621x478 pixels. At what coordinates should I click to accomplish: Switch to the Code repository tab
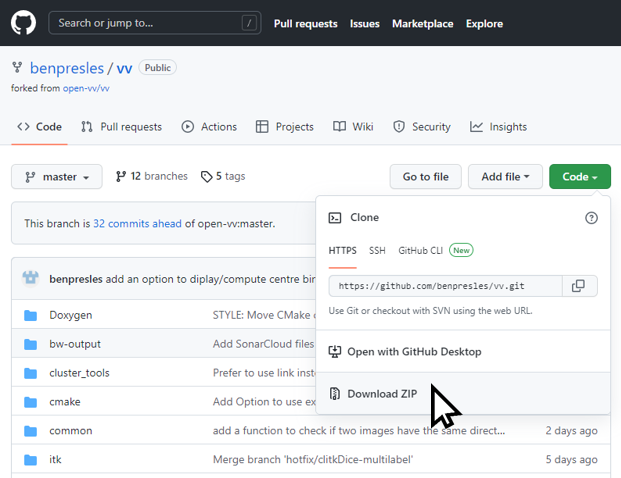(x=40, y=127)
